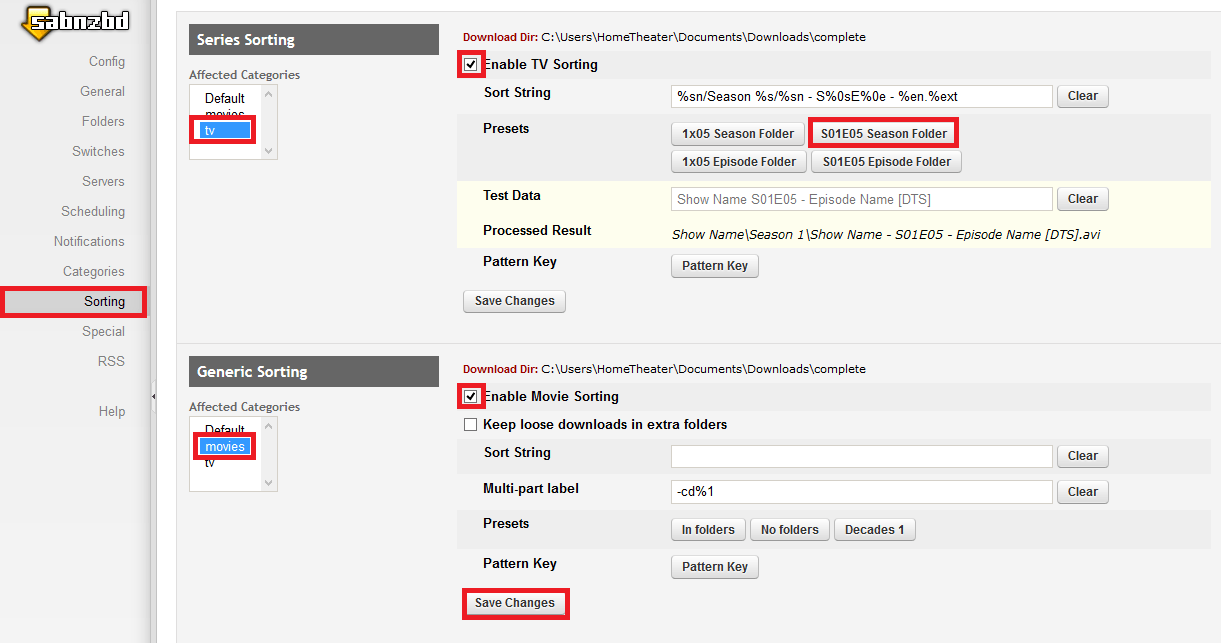The width and height of the screenshot is (1221, 643).
Task: Save changes for Generic Sorting
Action: point(514,604)
